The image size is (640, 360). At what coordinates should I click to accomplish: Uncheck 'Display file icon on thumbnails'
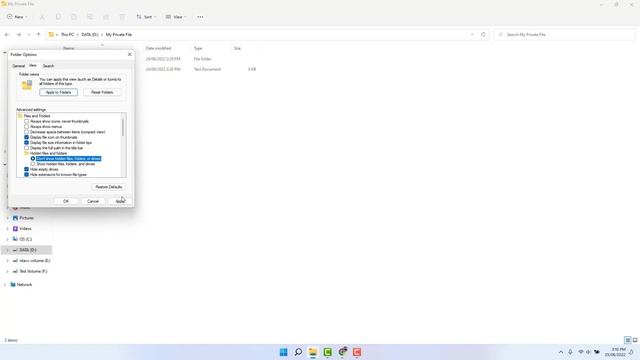[x=27, y=137]
